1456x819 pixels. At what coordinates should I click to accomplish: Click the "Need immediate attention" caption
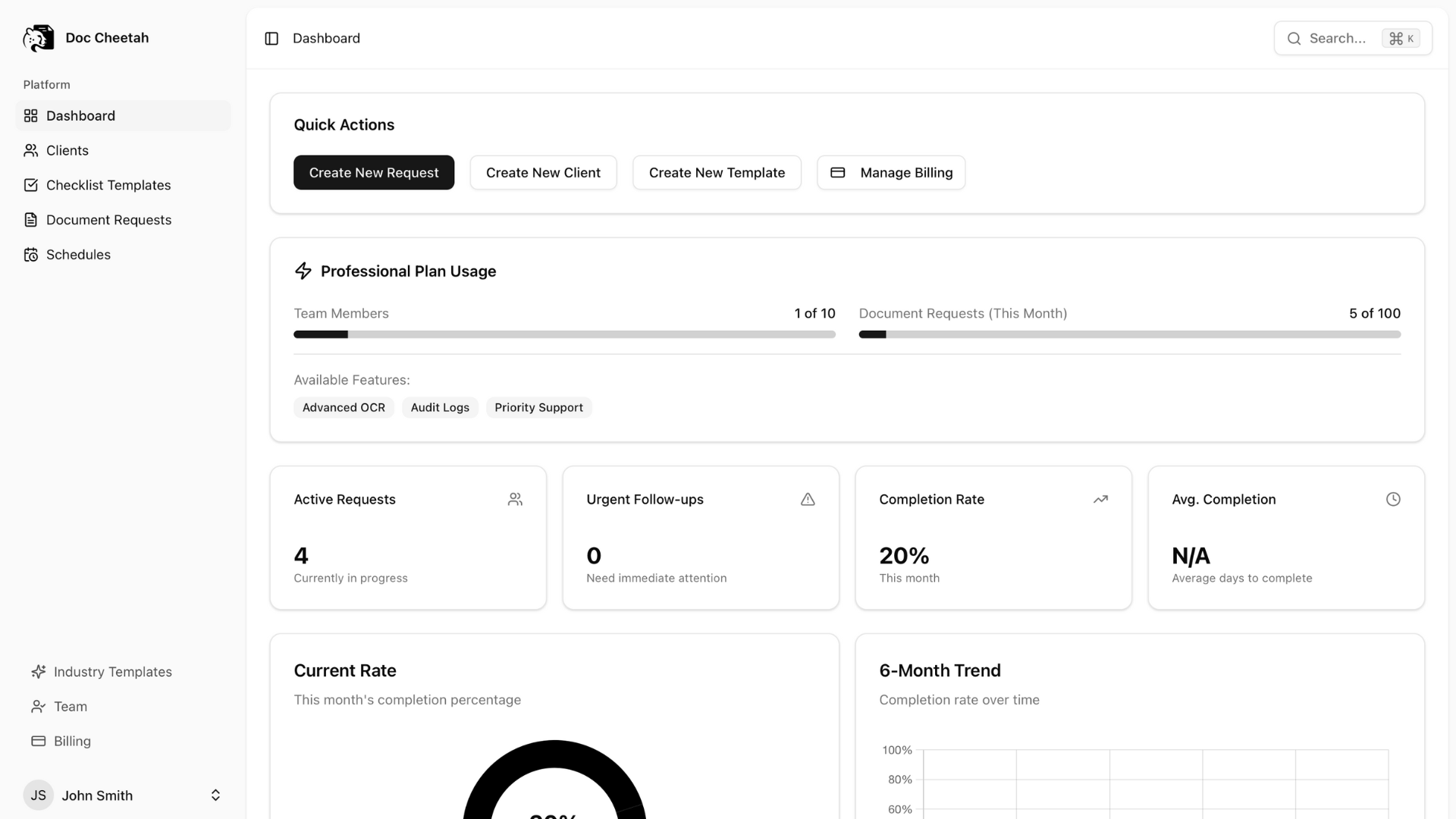pyautogui.click(x=656, y=579)
